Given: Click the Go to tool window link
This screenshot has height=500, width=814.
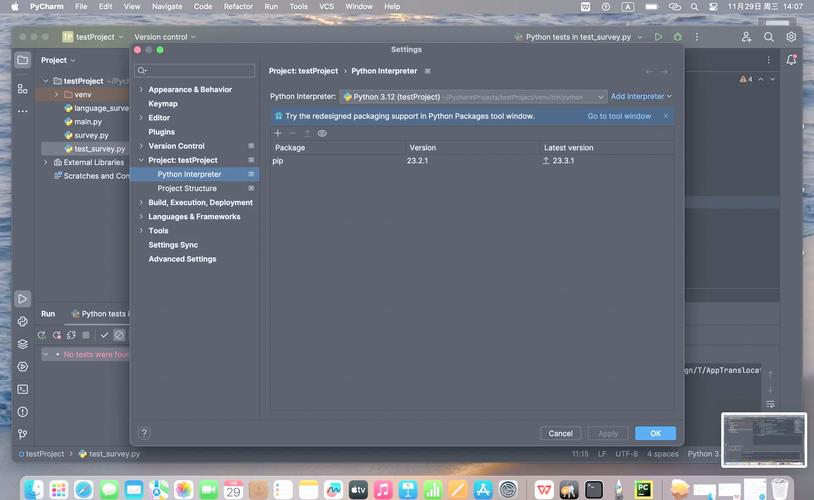Looking at the screenshot, I should click(x=619, y=116).
